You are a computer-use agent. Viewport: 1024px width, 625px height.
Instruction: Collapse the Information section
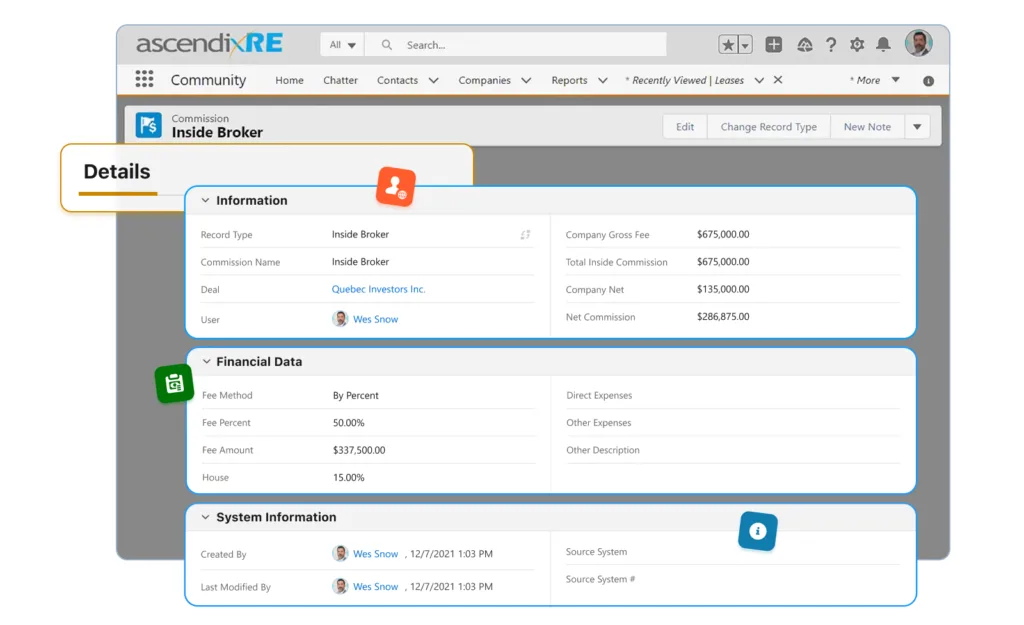(206, 201)
